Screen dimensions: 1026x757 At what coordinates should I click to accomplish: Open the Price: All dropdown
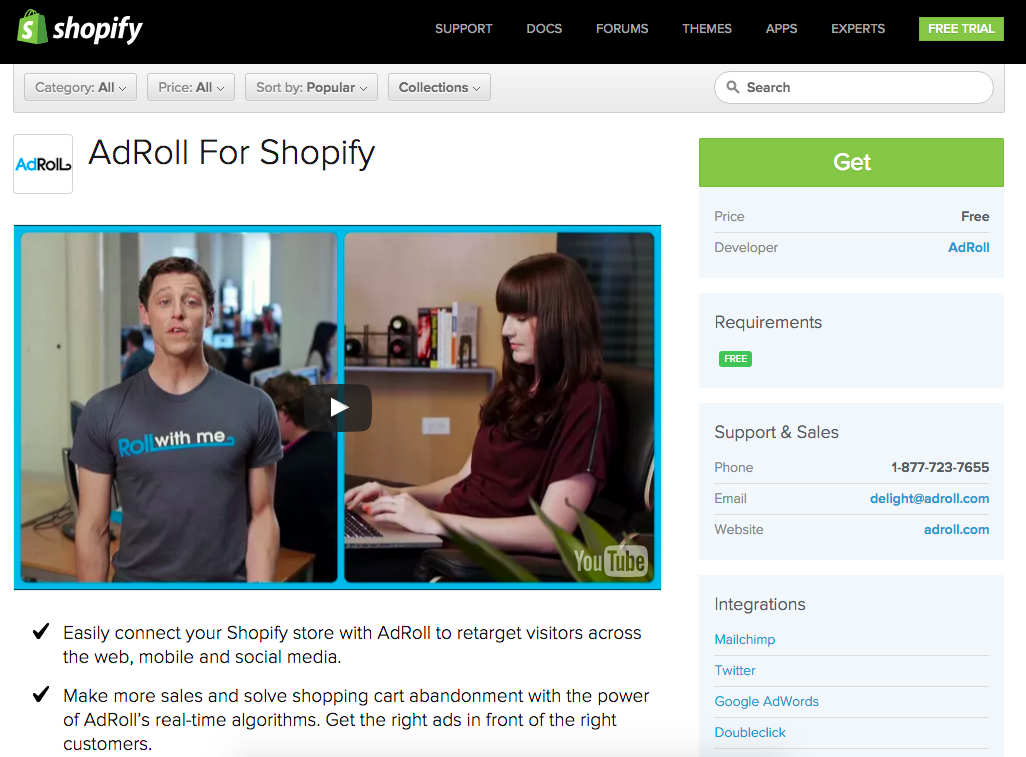pyautogui.click(x=191, y=87)
